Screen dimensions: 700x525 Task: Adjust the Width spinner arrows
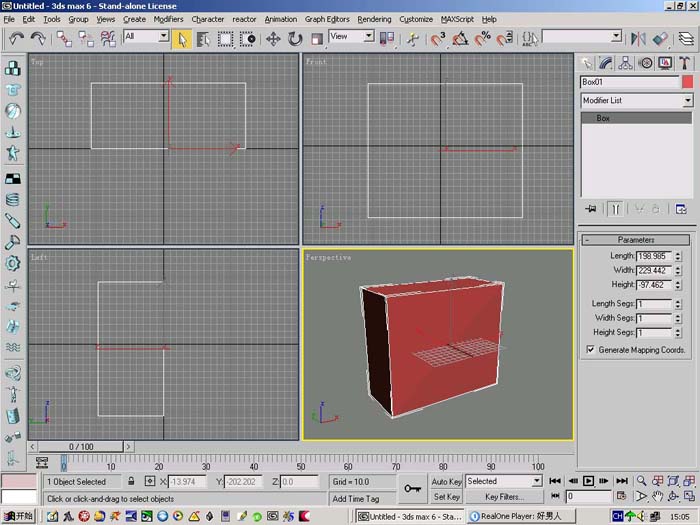click(x=678, y=271)
